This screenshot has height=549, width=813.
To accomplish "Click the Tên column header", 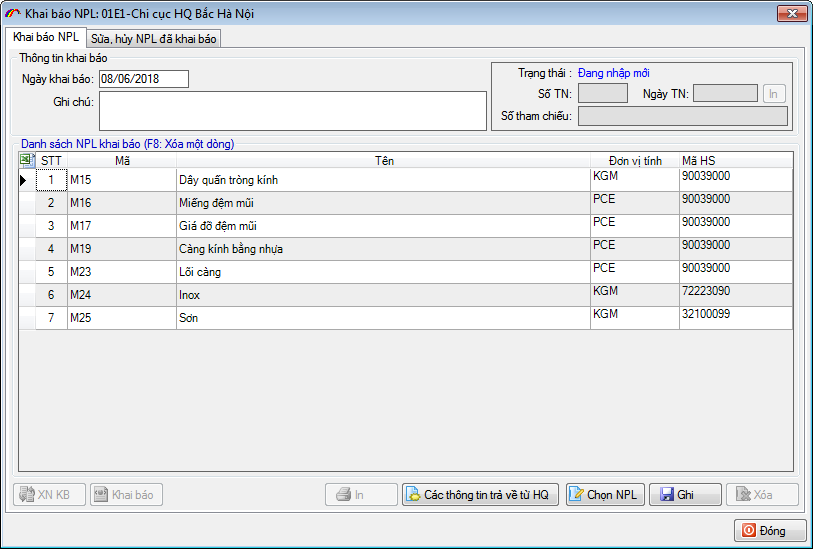I will click(x=383, y=160).
